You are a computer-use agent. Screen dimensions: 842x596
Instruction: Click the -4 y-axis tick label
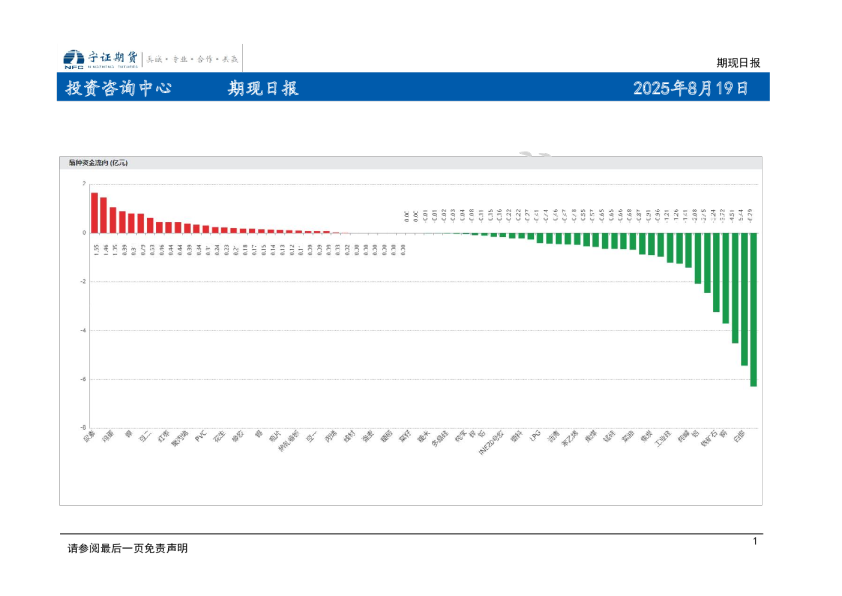(x=83, y=330)
